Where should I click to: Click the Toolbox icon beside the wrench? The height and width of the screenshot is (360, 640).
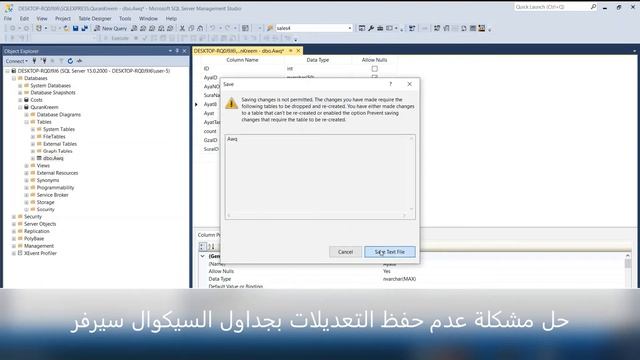[380, 28]
